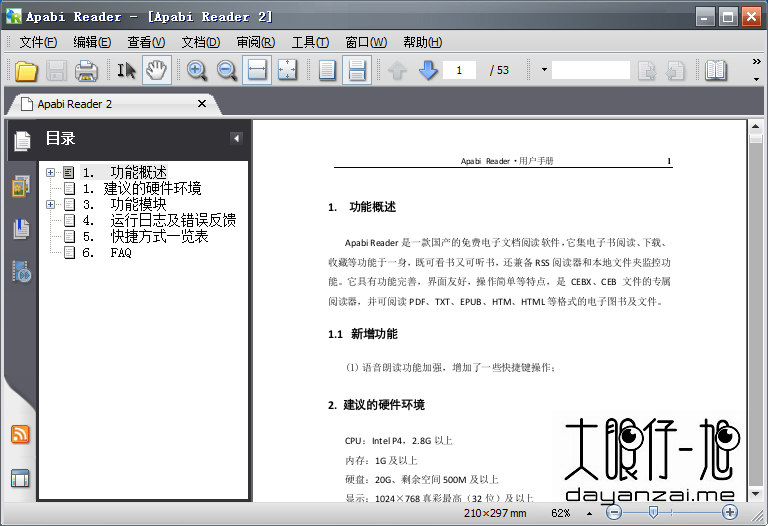
Task: Close the Apabi Reader 2 tab
Action: pos(202,104)
